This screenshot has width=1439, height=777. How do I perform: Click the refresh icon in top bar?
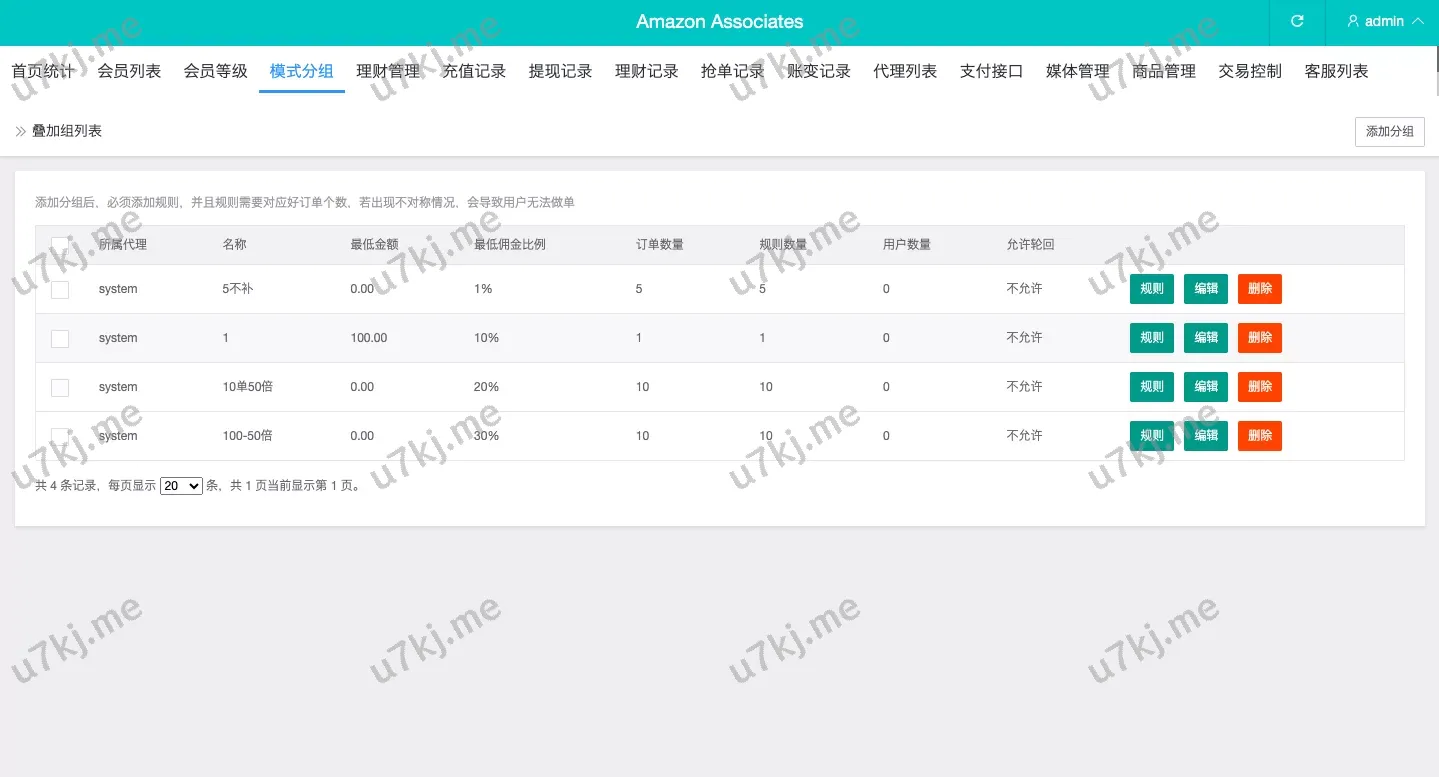(x=1297, y=21)
